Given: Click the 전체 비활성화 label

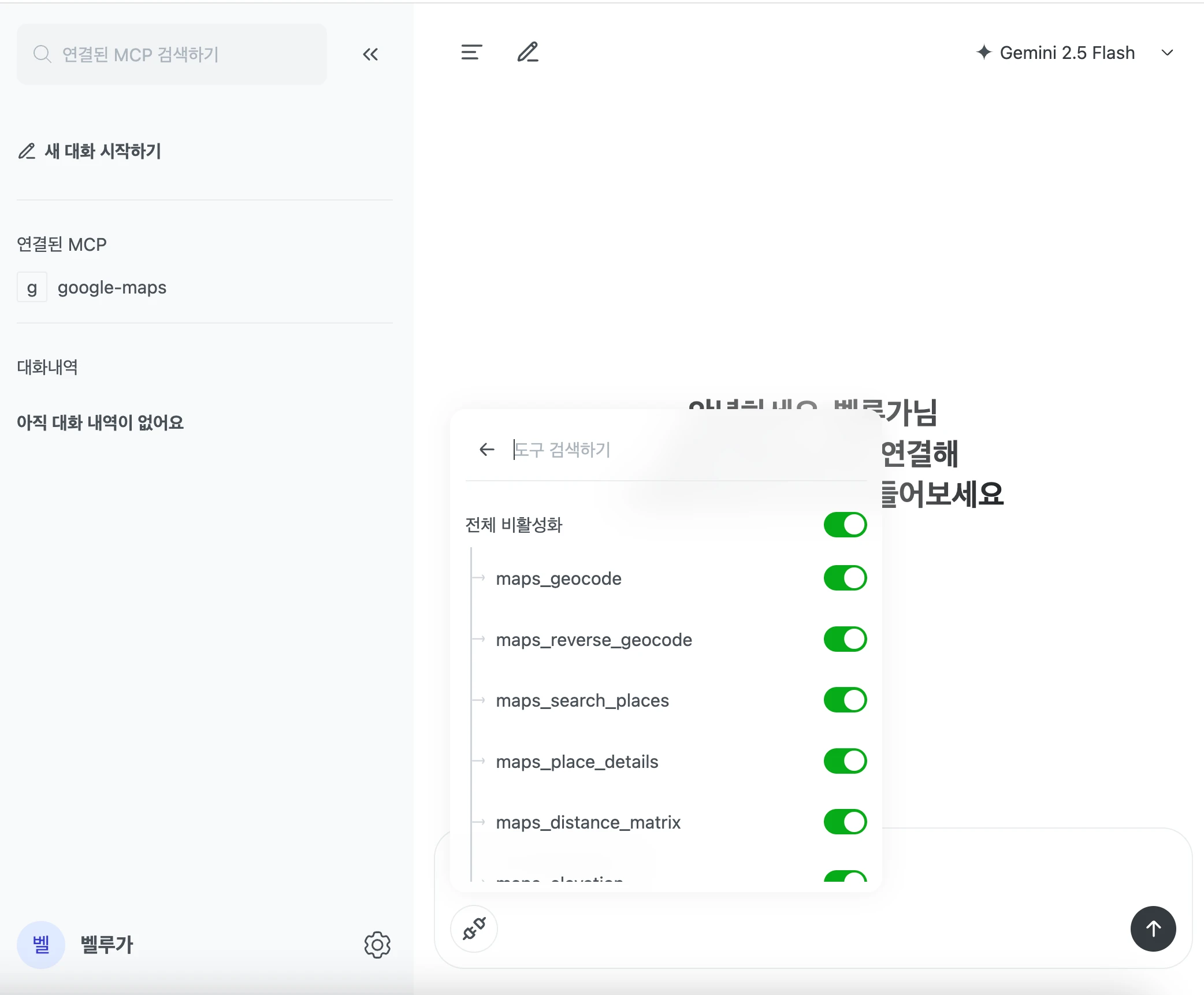Looking at the screenshot, I should [514, 525].
